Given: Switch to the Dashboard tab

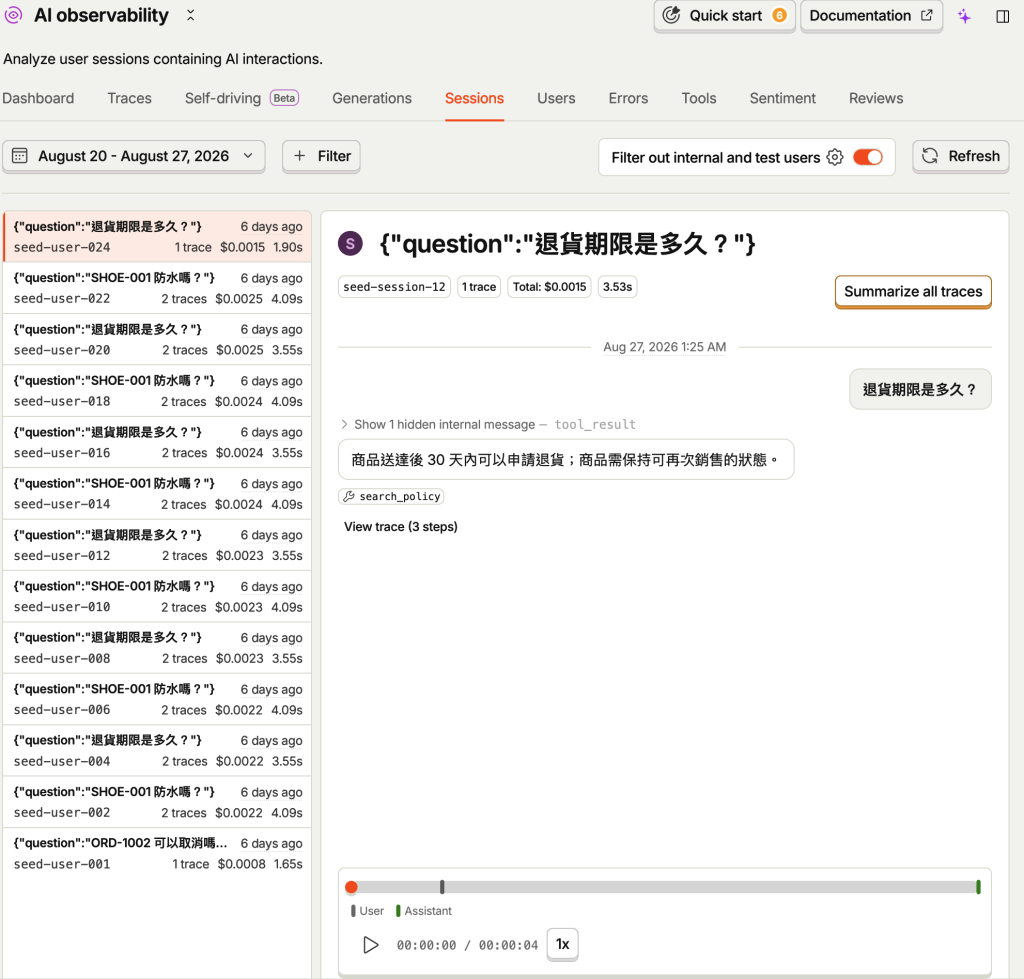Looking at the screenshot, I should tap(38, 98).
